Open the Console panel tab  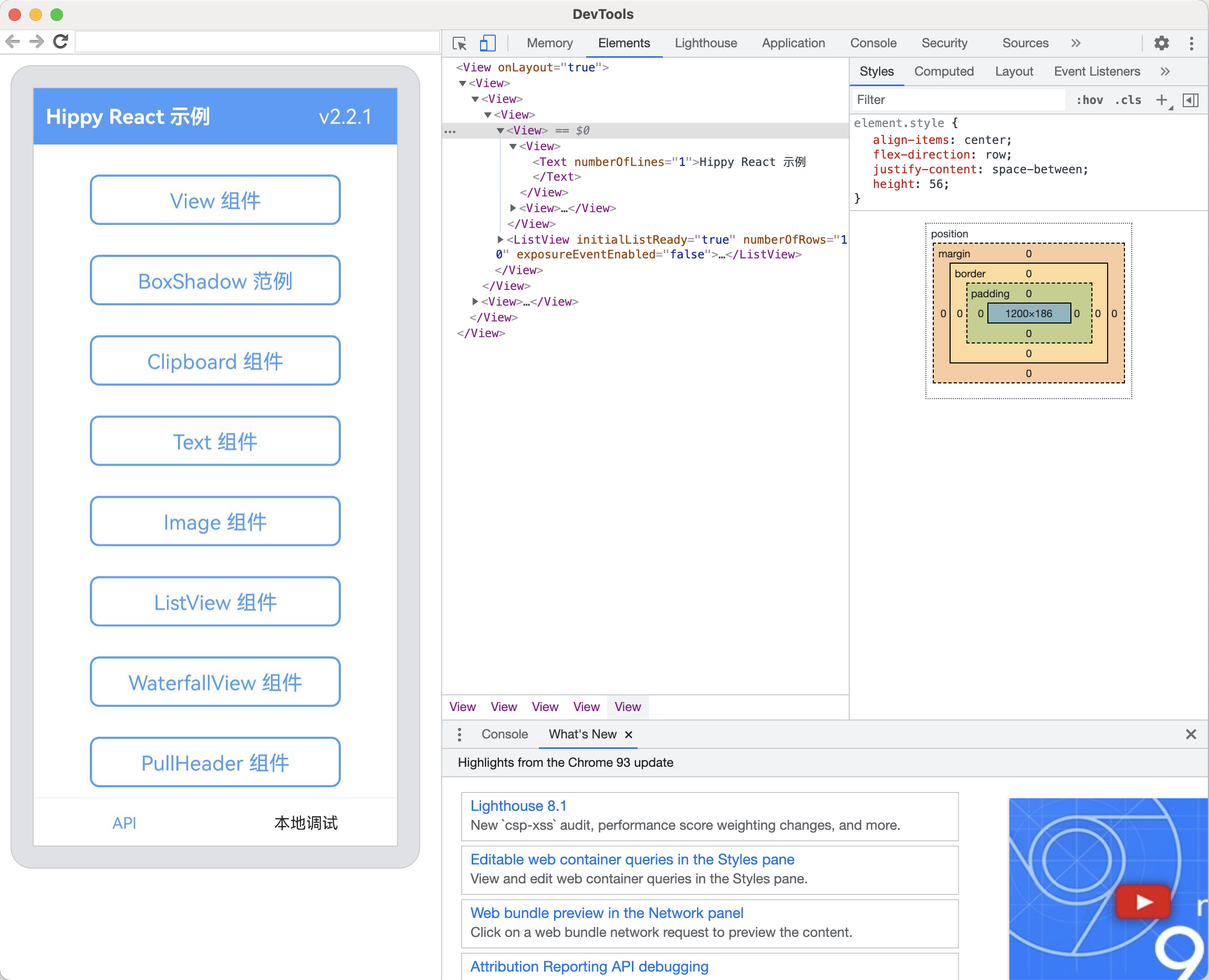[x=873, y=44]
